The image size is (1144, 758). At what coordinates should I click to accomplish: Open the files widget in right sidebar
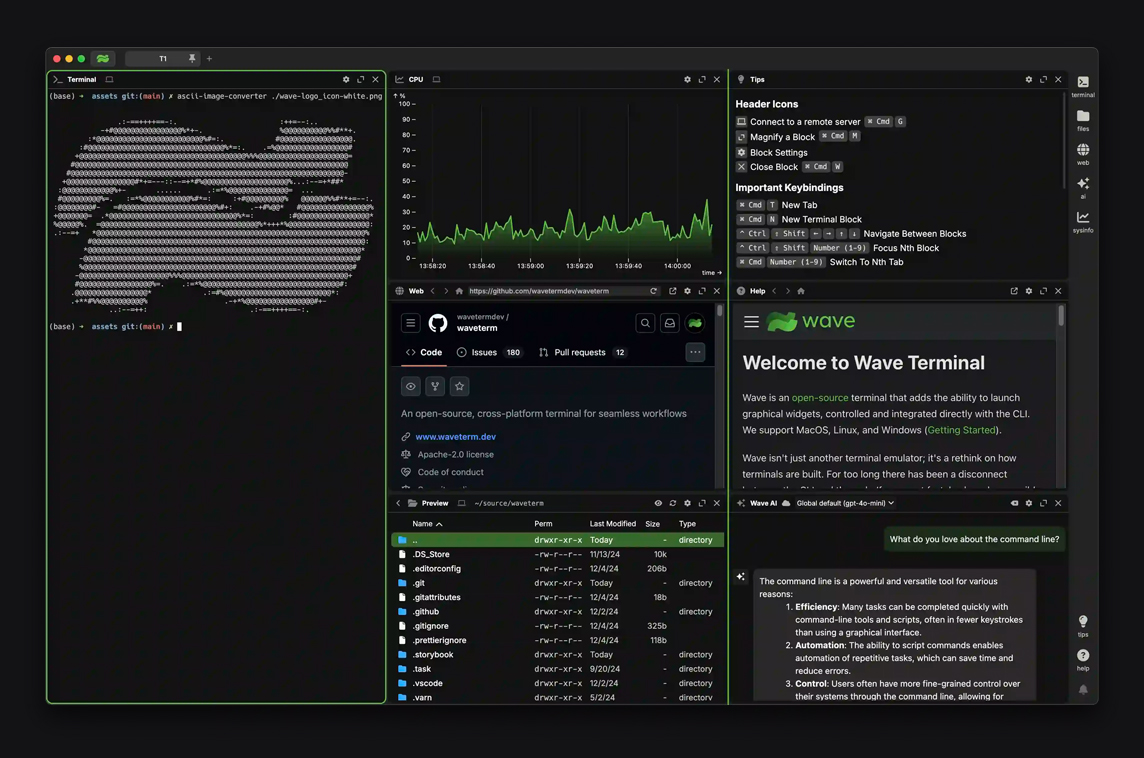[1083, 120]
